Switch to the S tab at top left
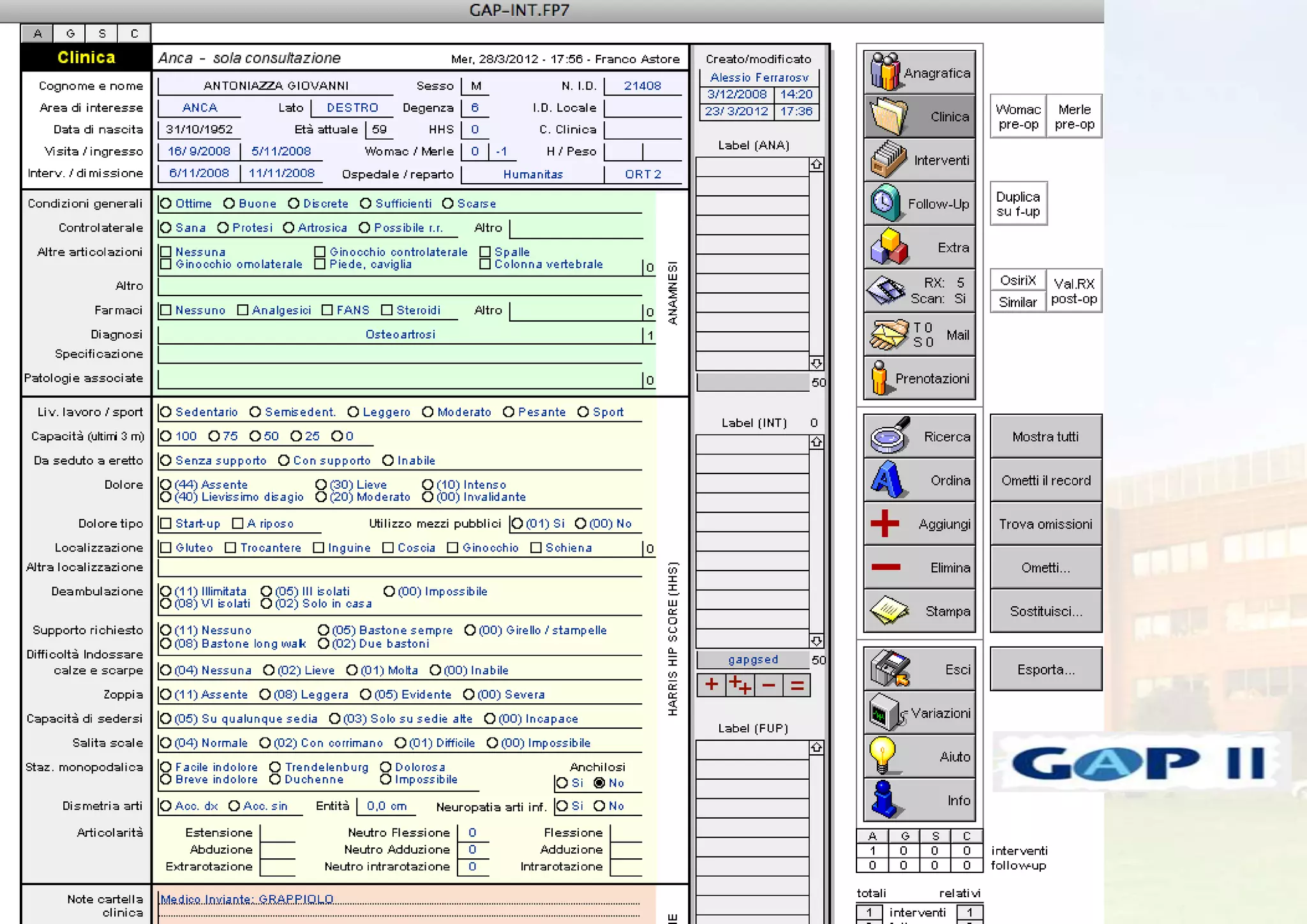 click(x=102, y=33)
